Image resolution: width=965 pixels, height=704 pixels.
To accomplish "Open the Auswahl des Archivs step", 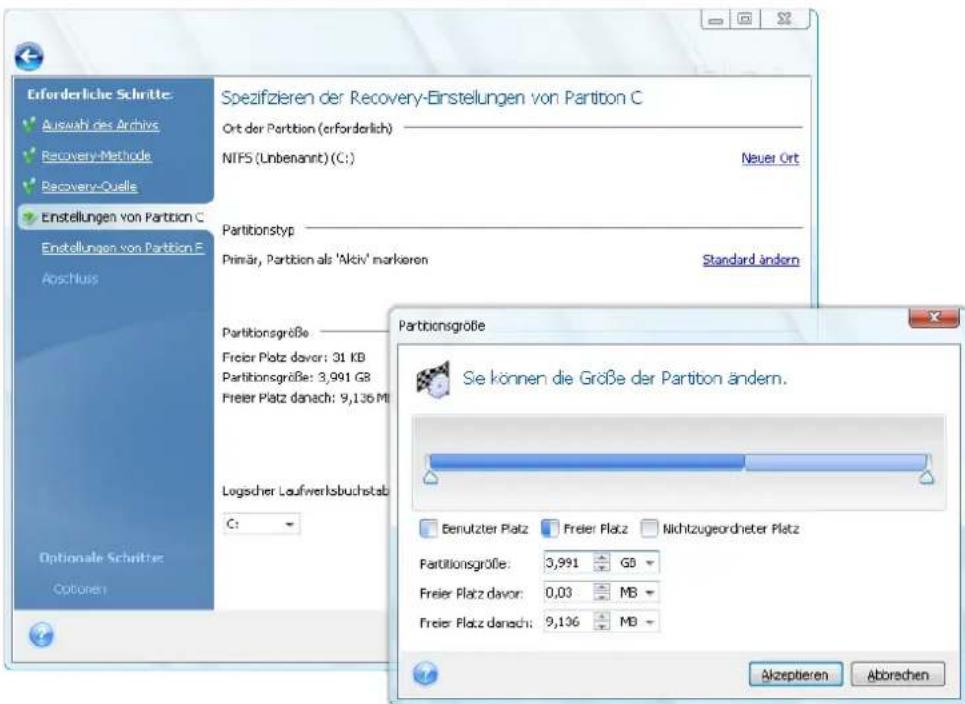I will [x=100, y=125].
